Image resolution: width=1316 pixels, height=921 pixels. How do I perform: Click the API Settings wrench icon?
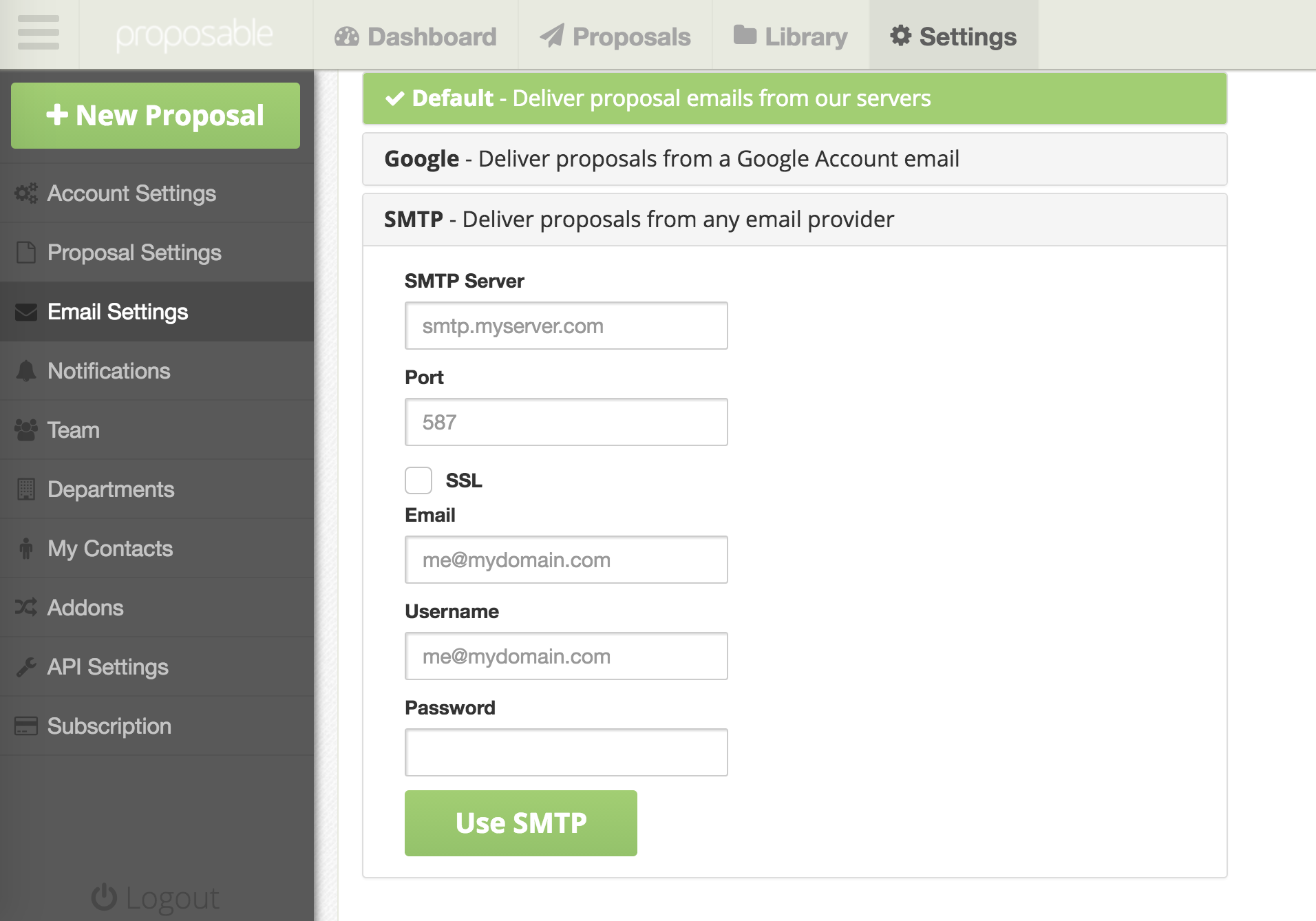coord(26,667)
